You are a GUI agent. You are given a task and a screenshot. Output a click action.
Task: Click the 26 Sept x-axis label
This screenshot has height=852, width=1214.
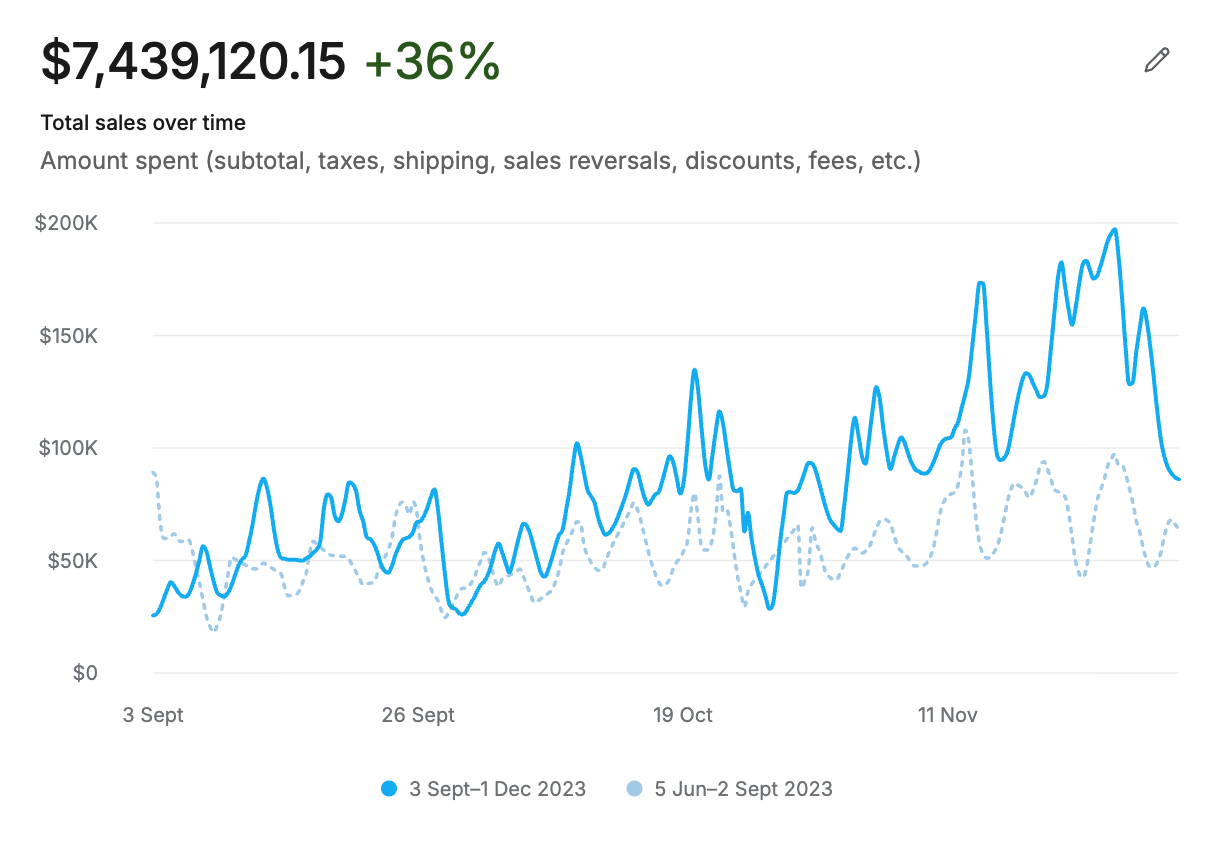418,715
